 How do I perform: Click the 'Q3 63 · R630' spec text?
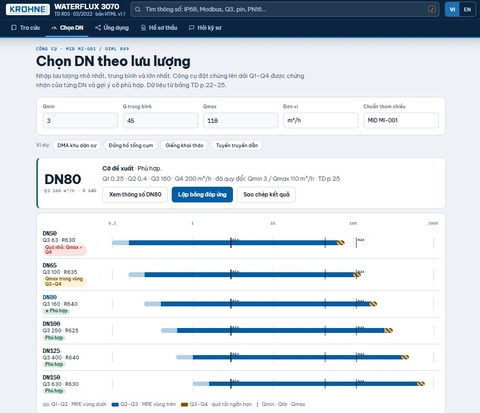coord(59,240)
